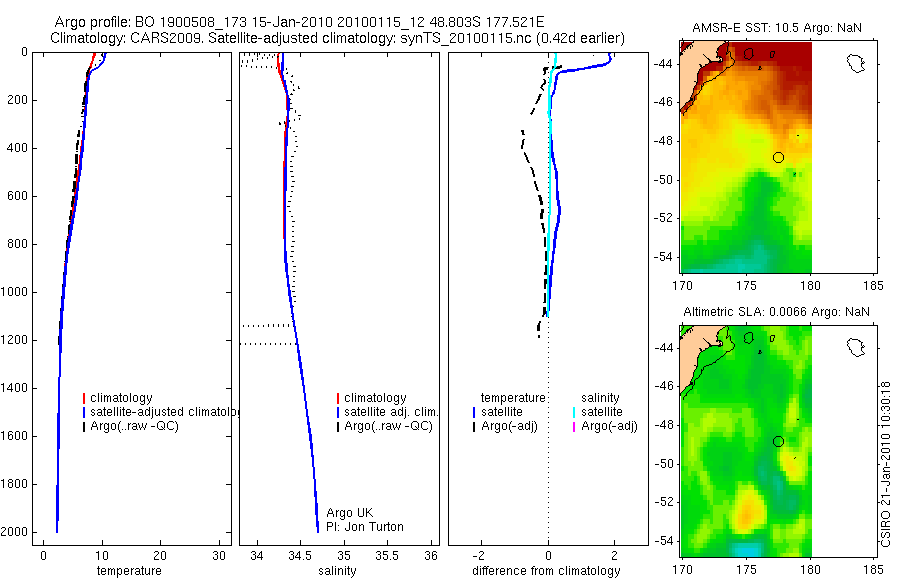Click the depth axis tick label '1400'
The width and height of the screenshot is (900, 580).
16,388
